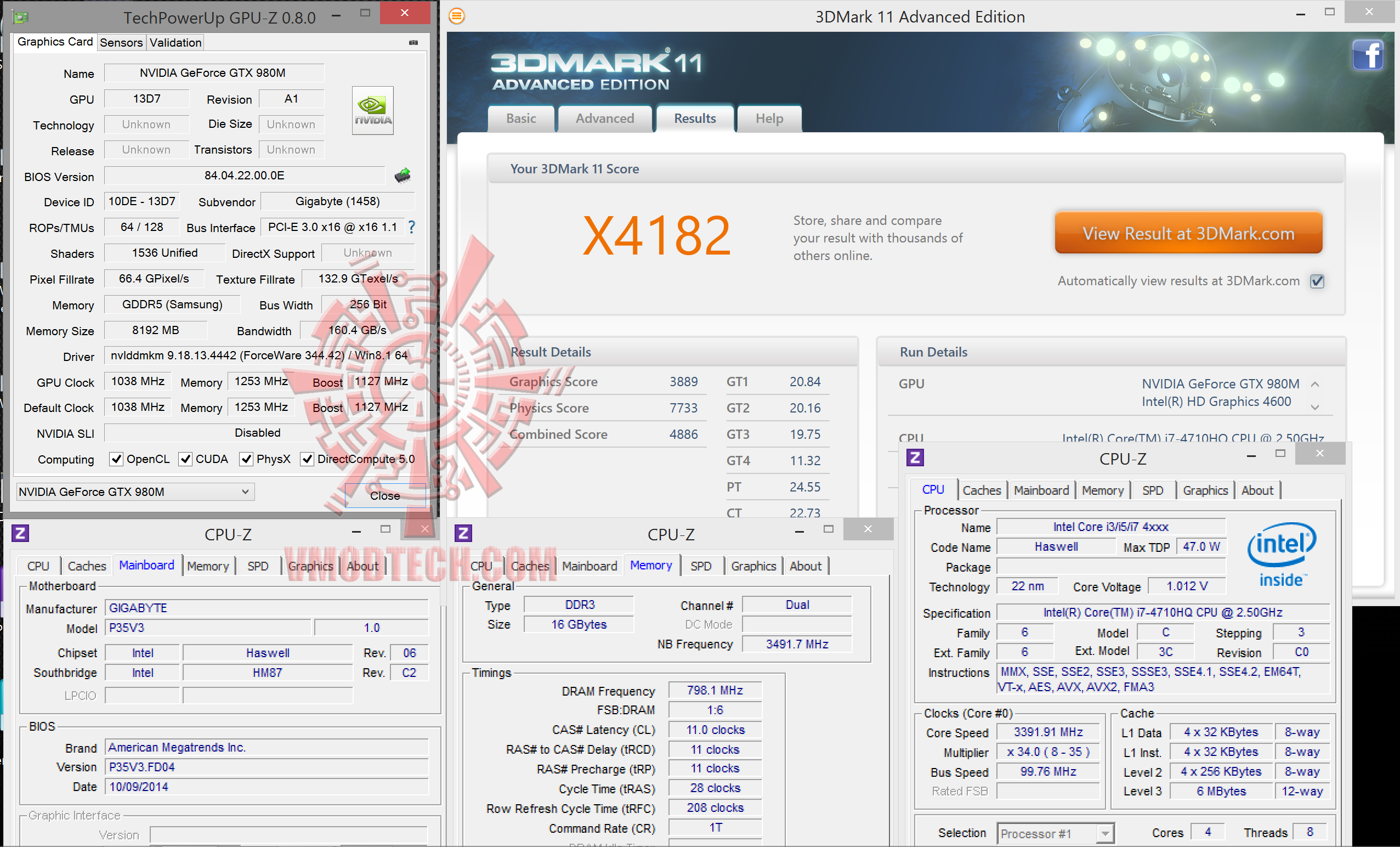Click the 3DMark orange menu icon
This screenshot has width=1400, height=847.
pyautogui.click(x=457, y=16)
